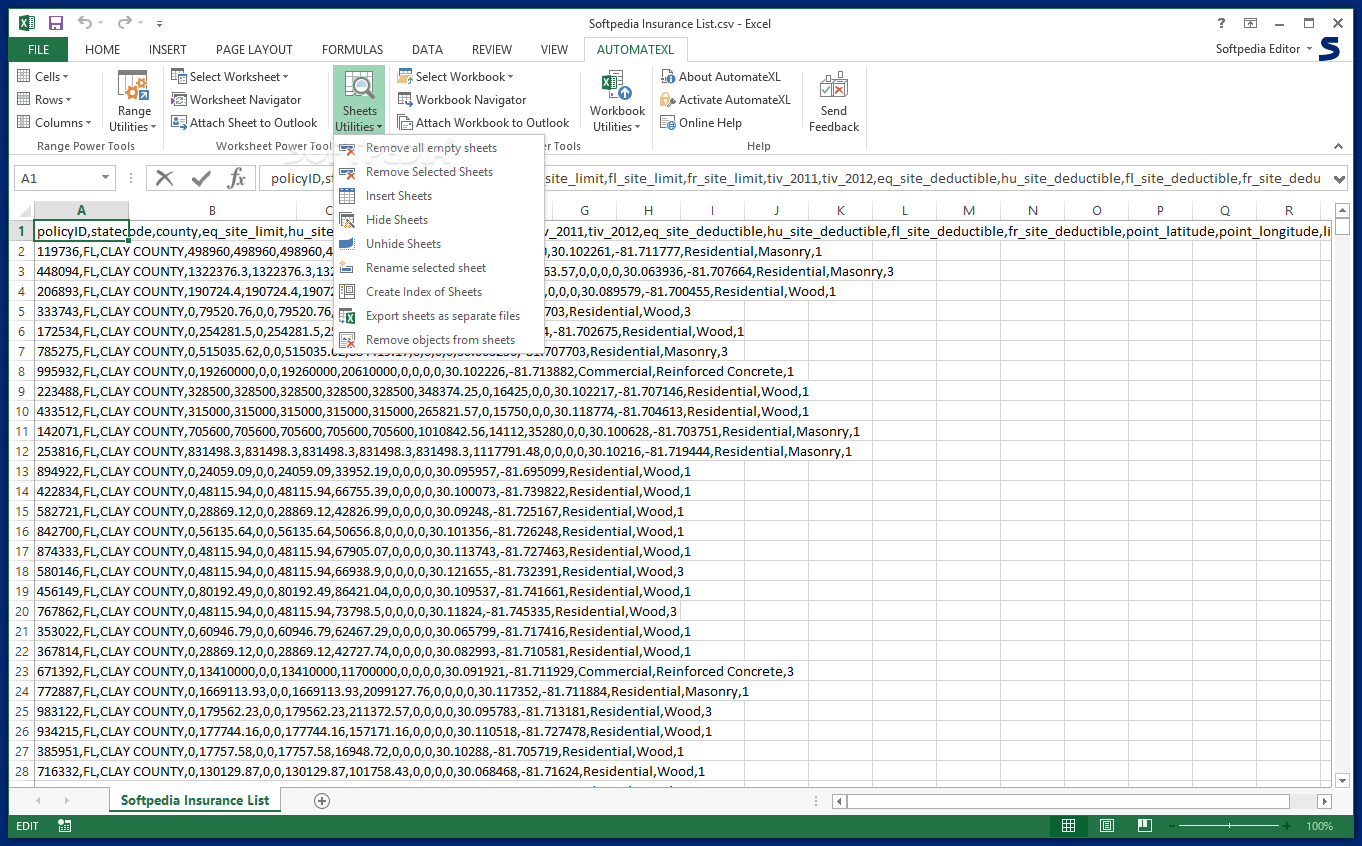Switch to Normal view in status bar
The image size is (1362, 846).
tap(1069, 826)
